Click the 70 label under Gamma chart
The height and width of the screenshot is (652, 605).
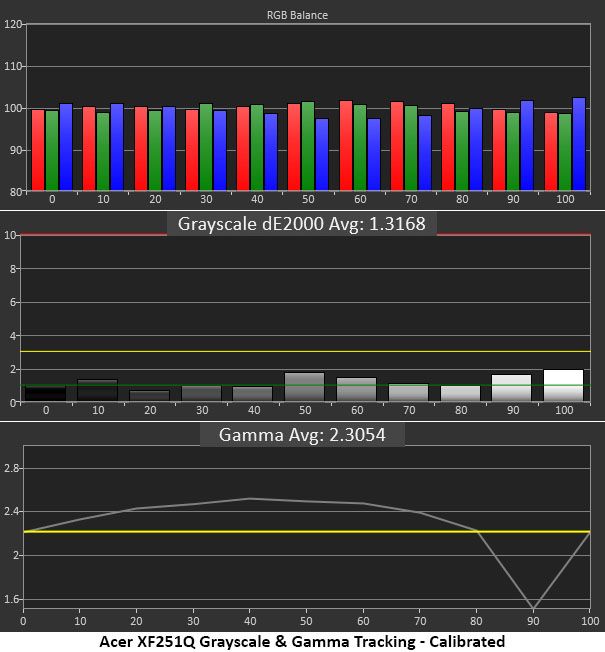(x=420, y=621)
